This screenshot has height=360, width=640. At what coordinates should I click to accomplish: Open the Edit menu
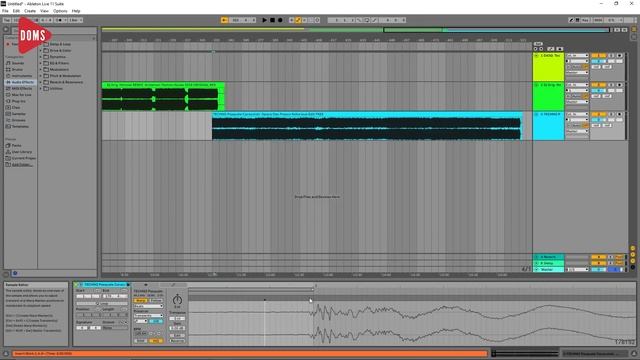(16, 11)
